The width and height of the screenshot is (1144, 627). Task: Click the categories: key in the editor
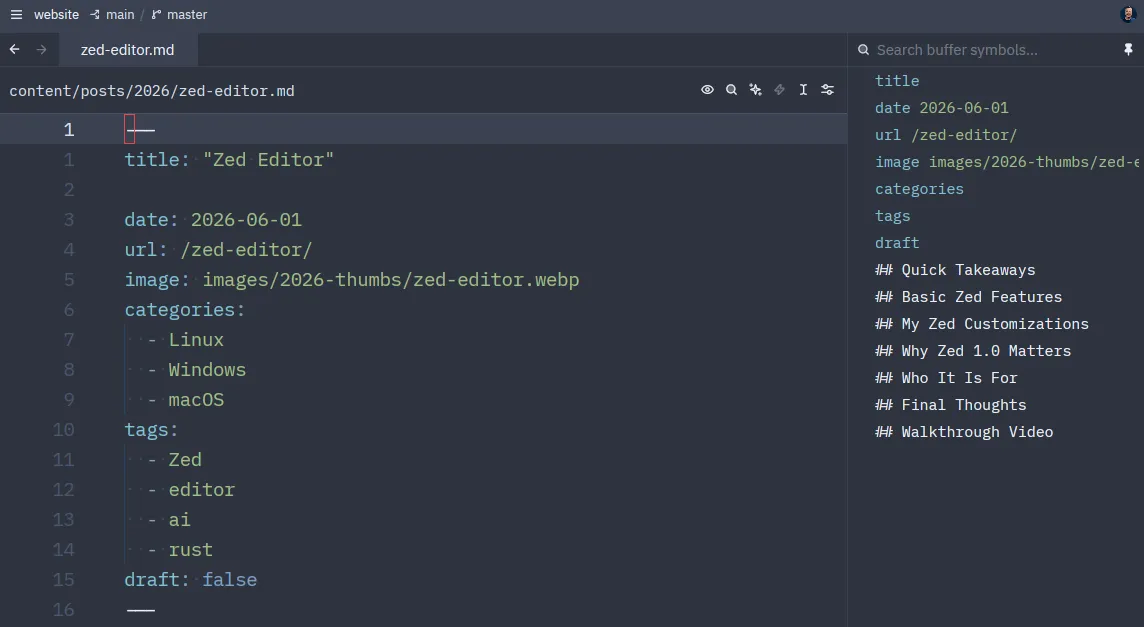(x=185, y=309)
